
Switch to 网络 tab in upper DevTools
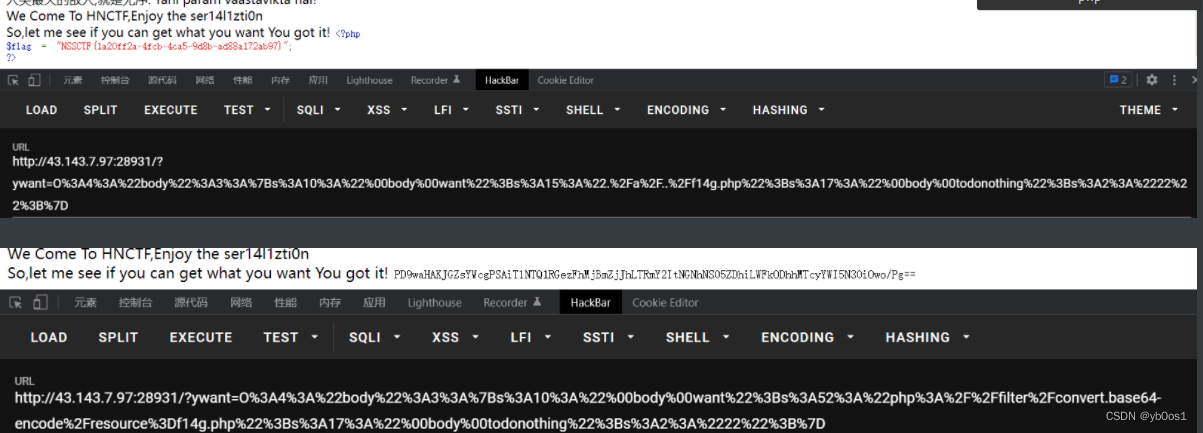(x=204, y=80)
